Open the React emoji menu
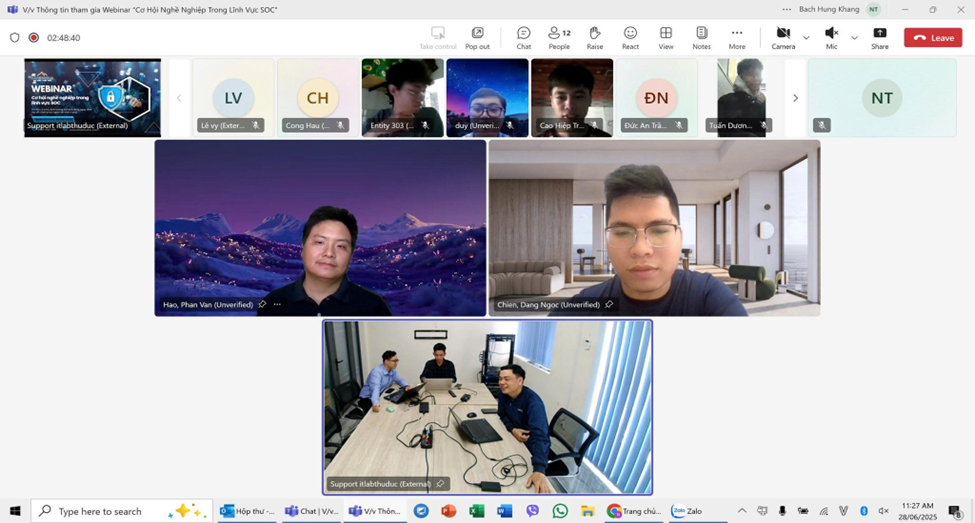The image size is (975, 523). (x=630, y=37)
